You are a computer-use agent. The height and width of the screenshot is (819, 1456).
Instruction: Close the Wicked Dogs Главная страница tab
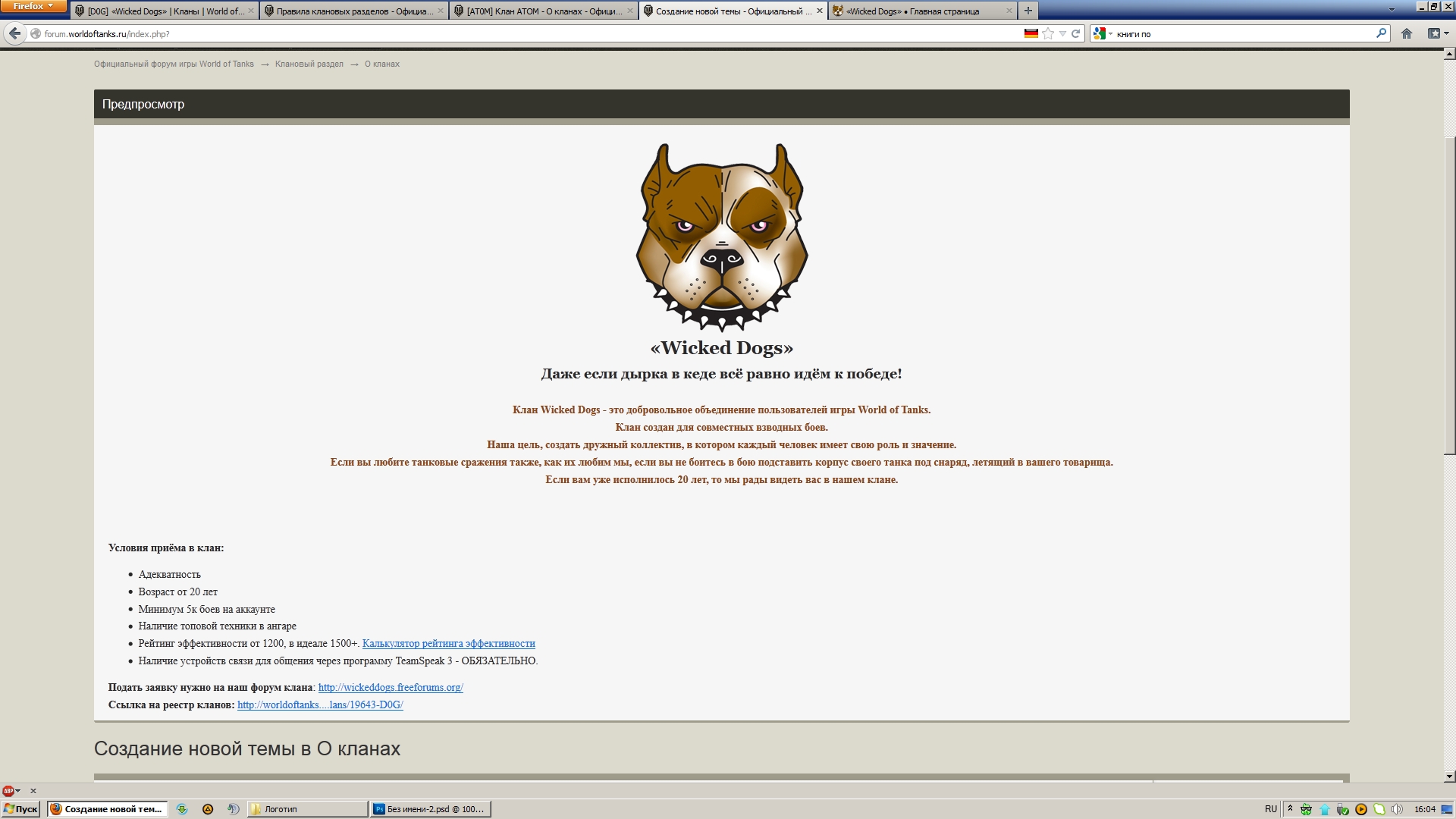(1009, 11)
